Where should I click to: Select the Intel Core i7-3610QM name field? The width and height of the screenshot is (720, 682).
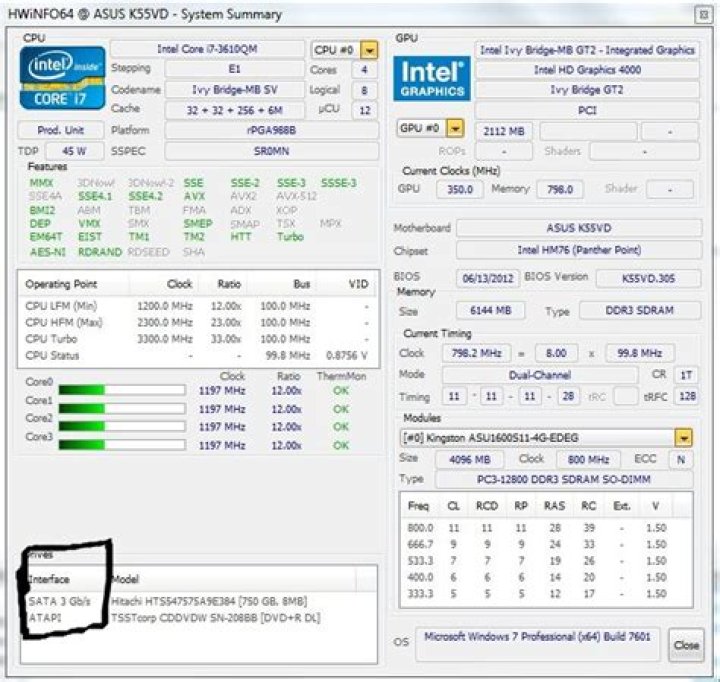(207, 49)
